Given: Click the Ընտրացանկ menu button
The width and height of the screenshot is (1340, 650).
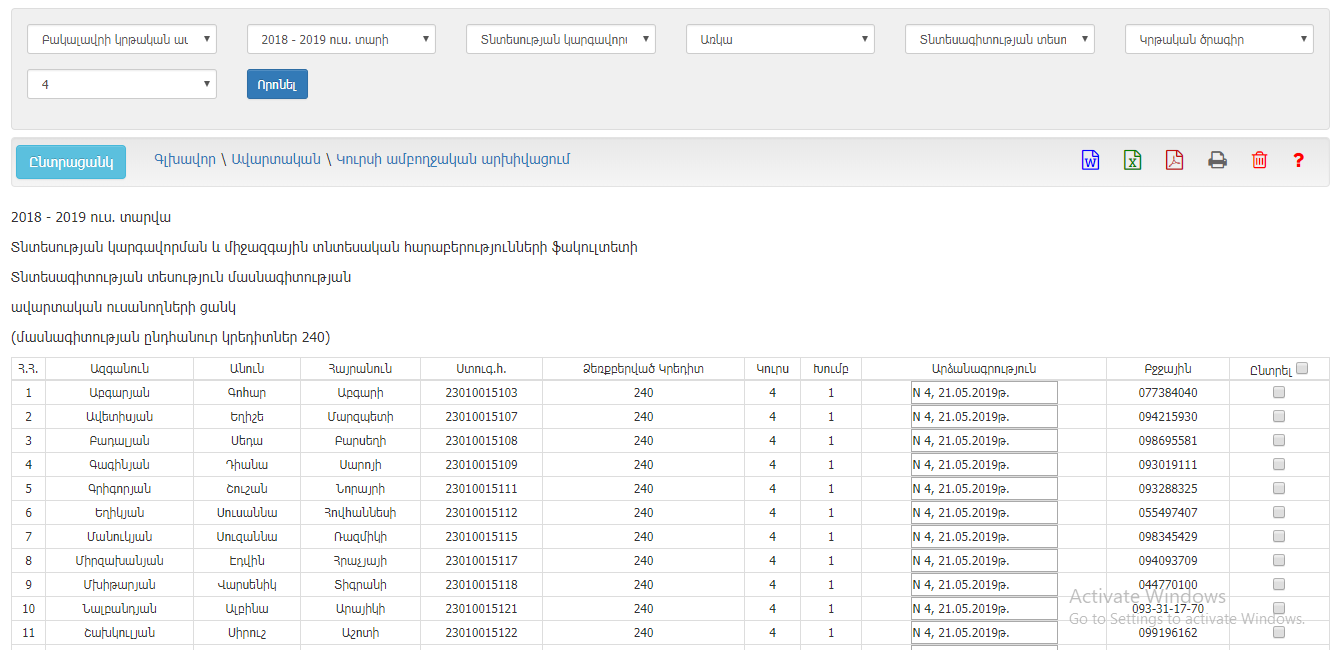Looking at the screenshot, I should tap(71, 162).
